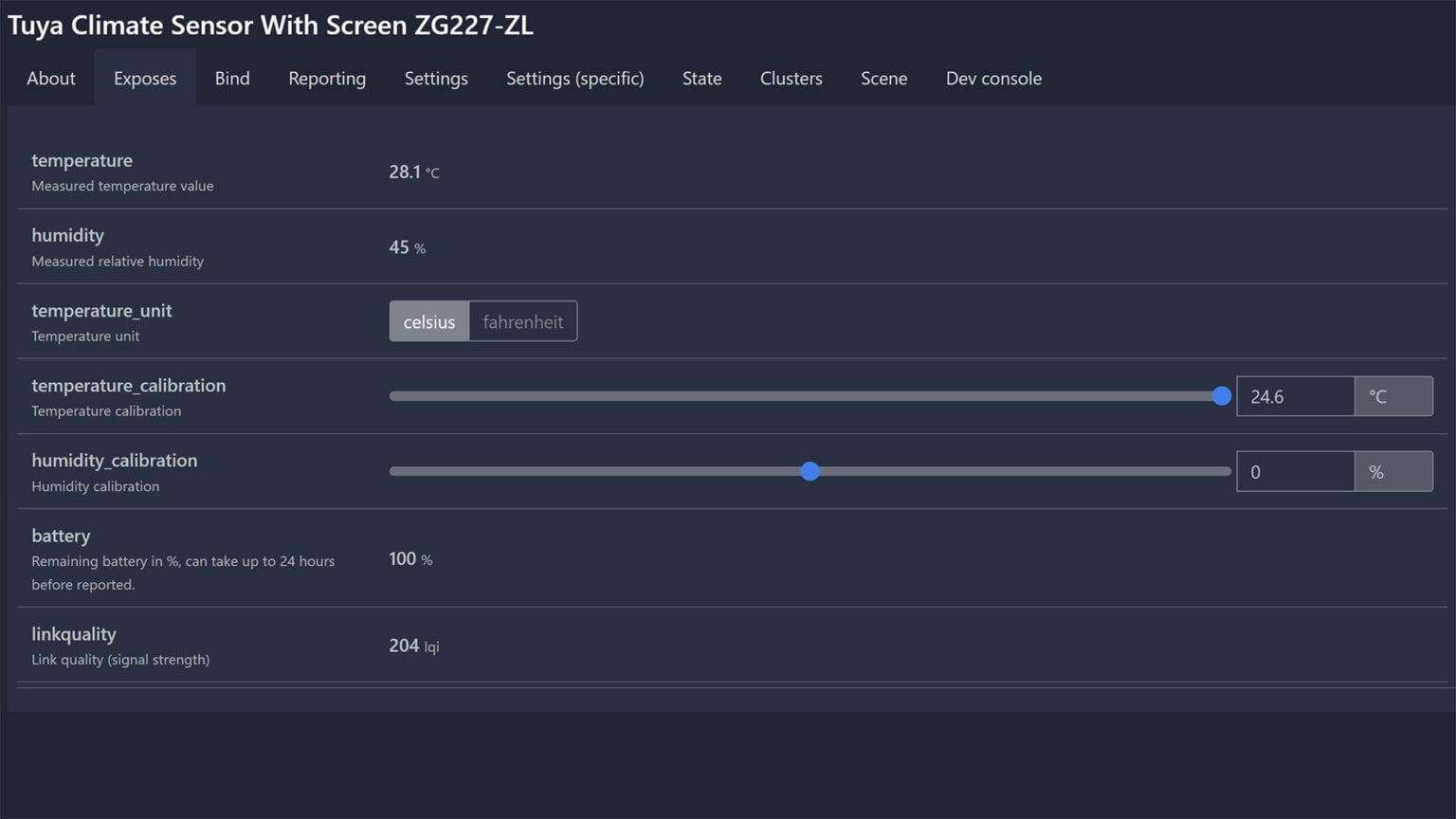
Task: Select celsius as temperature unit
Action: [x=429, y=322]
